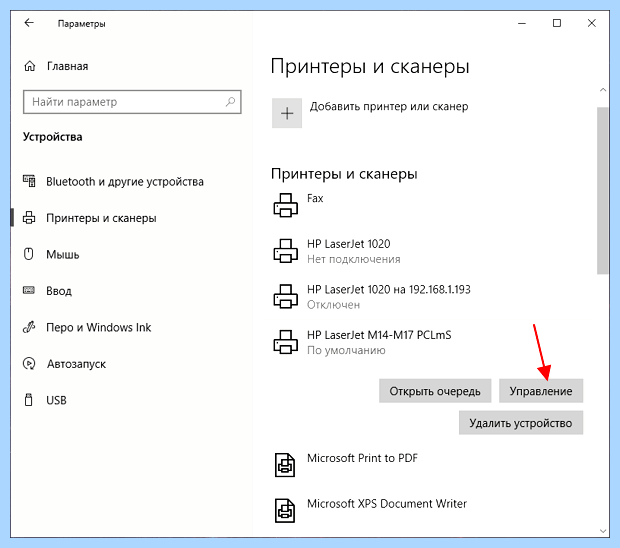Maximize the Параметры window
This screenshot has height=548, width=620.
557,23
